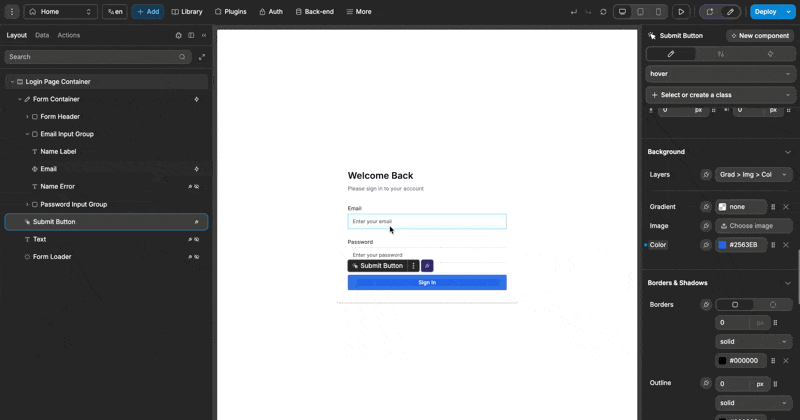This screenshot has width=800, height=420.
Task: Click the 'Enter your email' input on the canvas
Action: pos(427,221)
